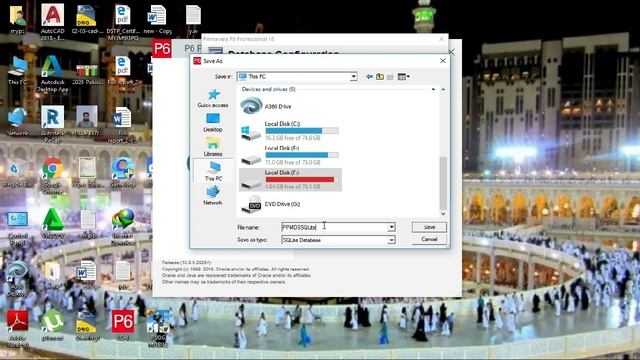Open the File name dropdown arrow
The height and width of the screenshot is (360, 640).
tap(391, 227)
